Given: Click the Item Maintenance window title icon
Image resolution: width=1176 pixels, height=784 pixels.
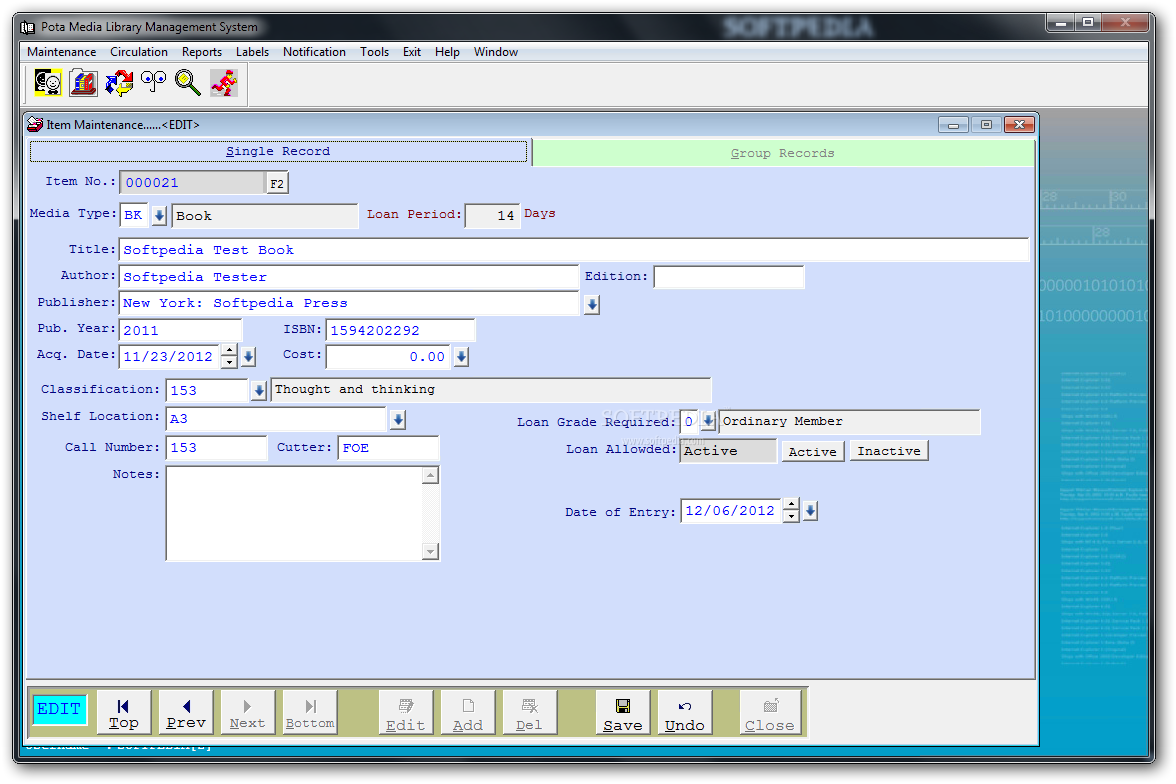Looking at the screenshot, I should coord(35,124).
